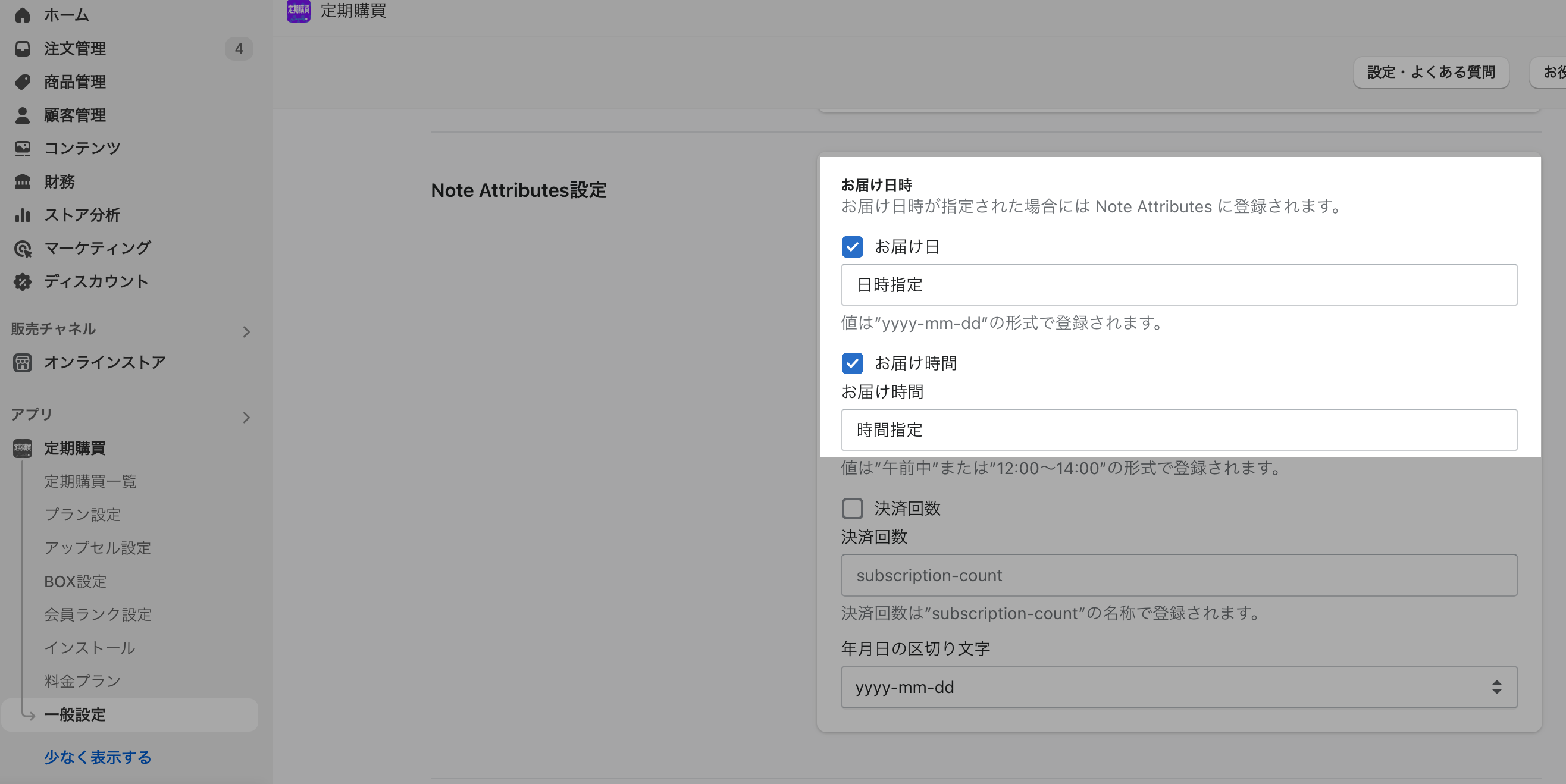Open プラン設定 in the app submenu
1566x784 pixels.
tap(83, 515)
